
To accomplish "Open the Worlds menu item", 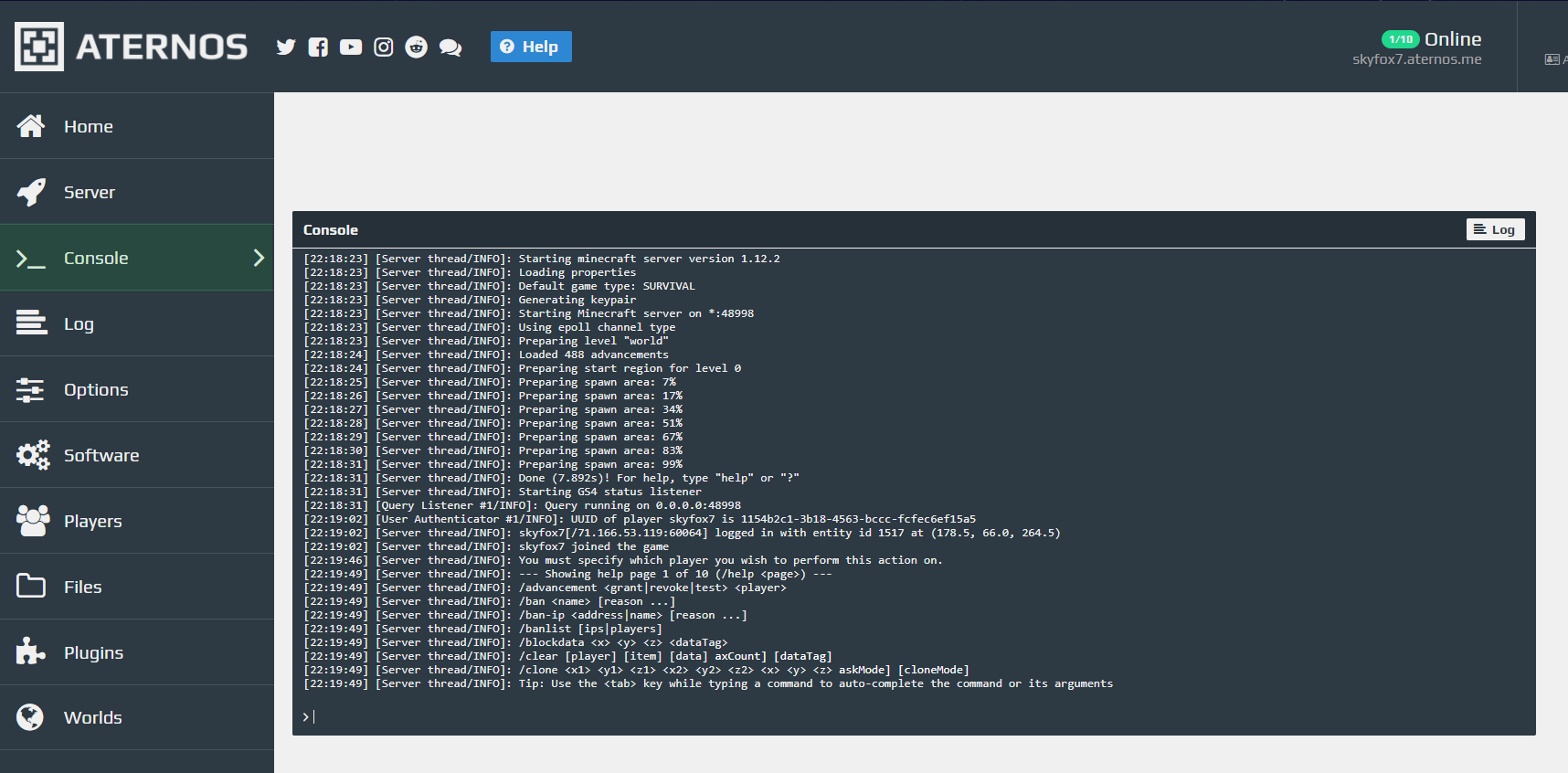I will [x=137, y=717].
